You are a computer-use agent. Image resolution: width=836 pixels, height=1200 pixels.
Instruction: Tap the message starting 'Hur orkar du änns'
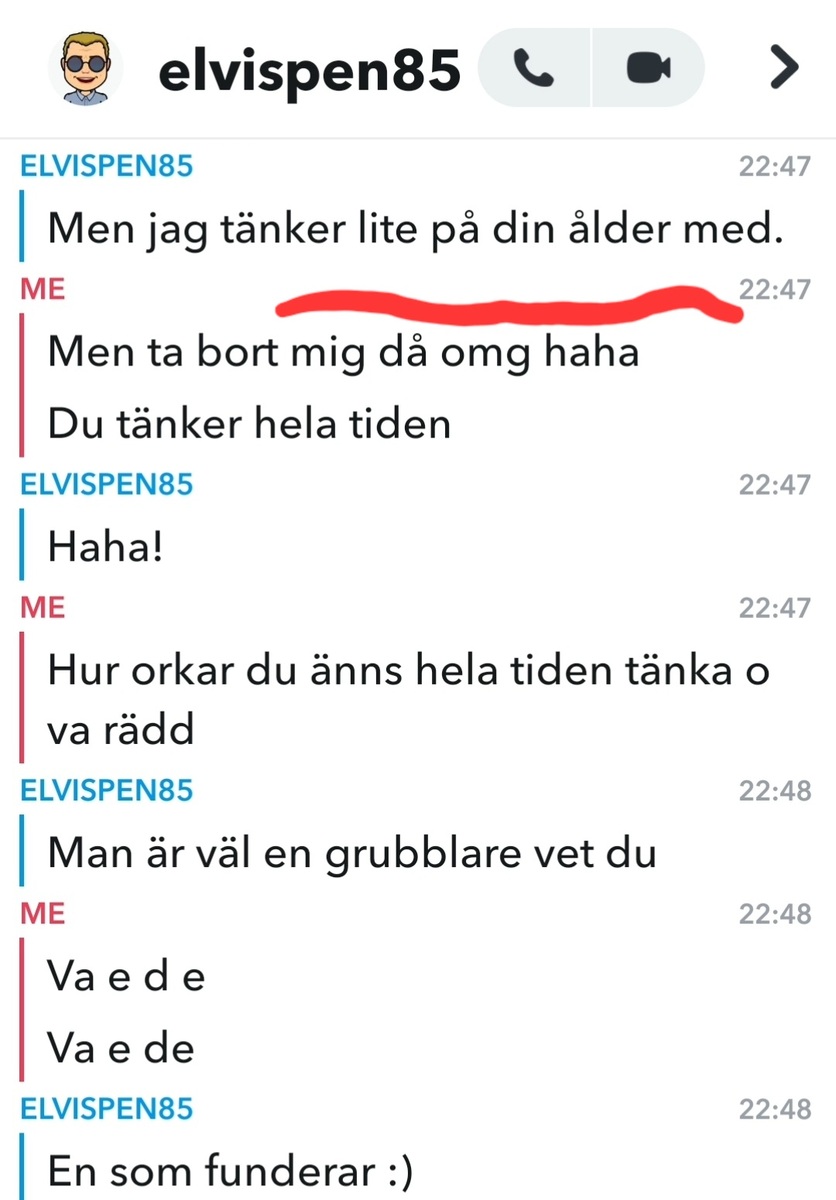point(408,700)
